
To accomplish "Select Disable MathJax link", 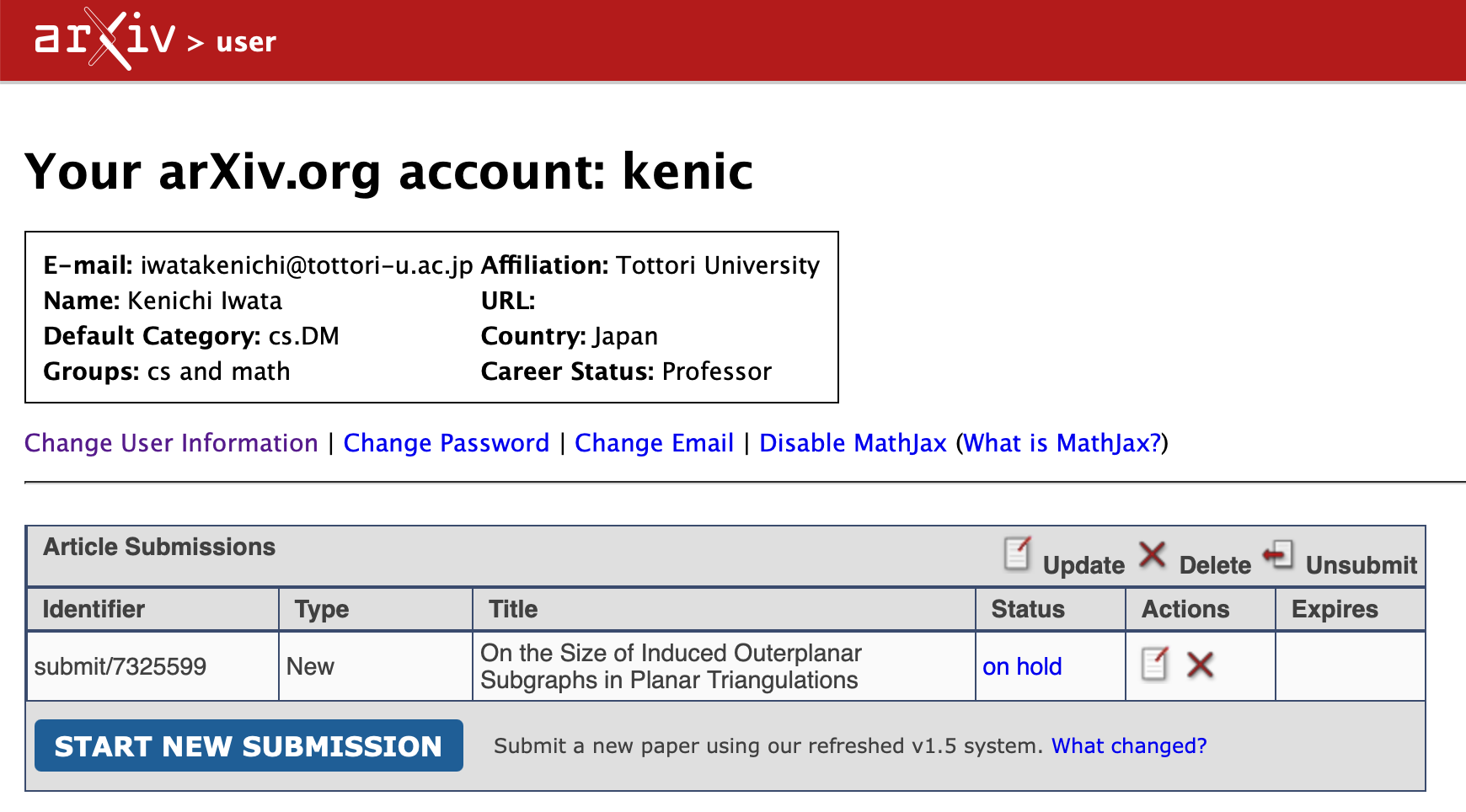I will [853, 443].
